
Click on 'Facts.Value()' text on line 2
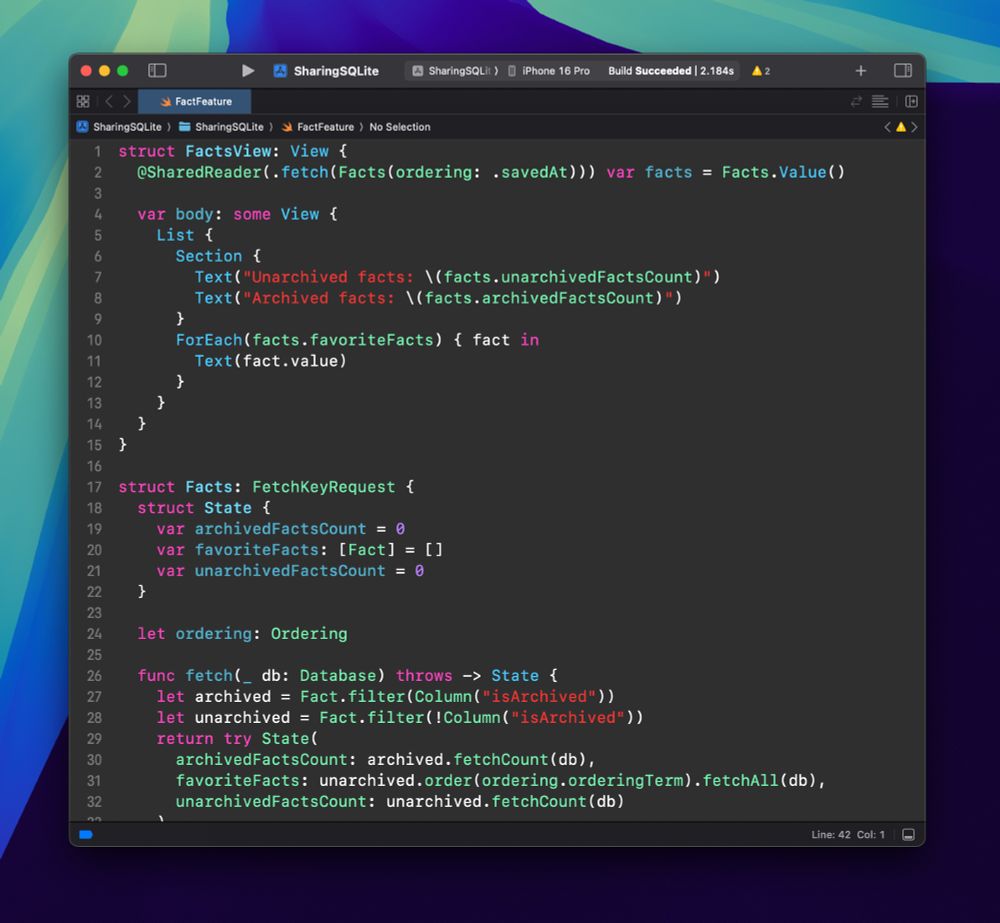[x=783, y=172]
